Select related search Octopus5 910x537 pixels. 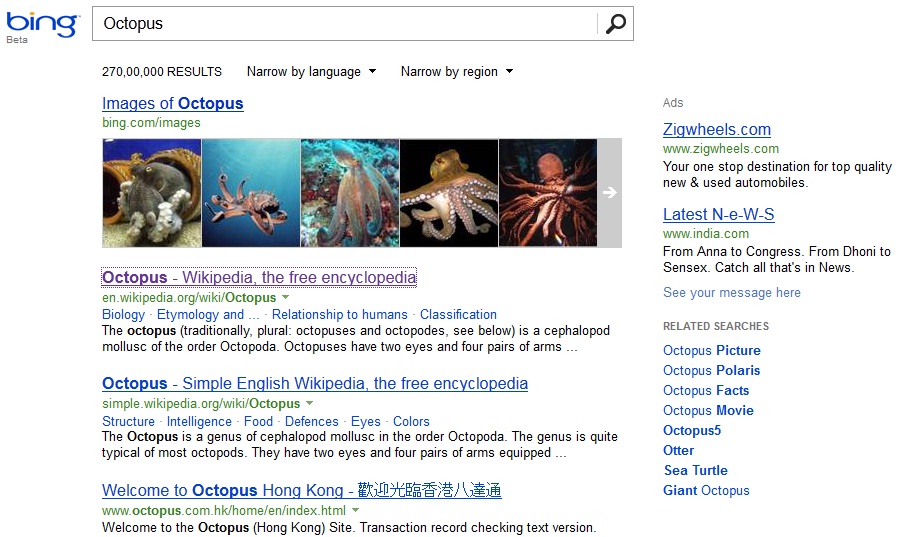pyautogui.click(x=692, y=430)
